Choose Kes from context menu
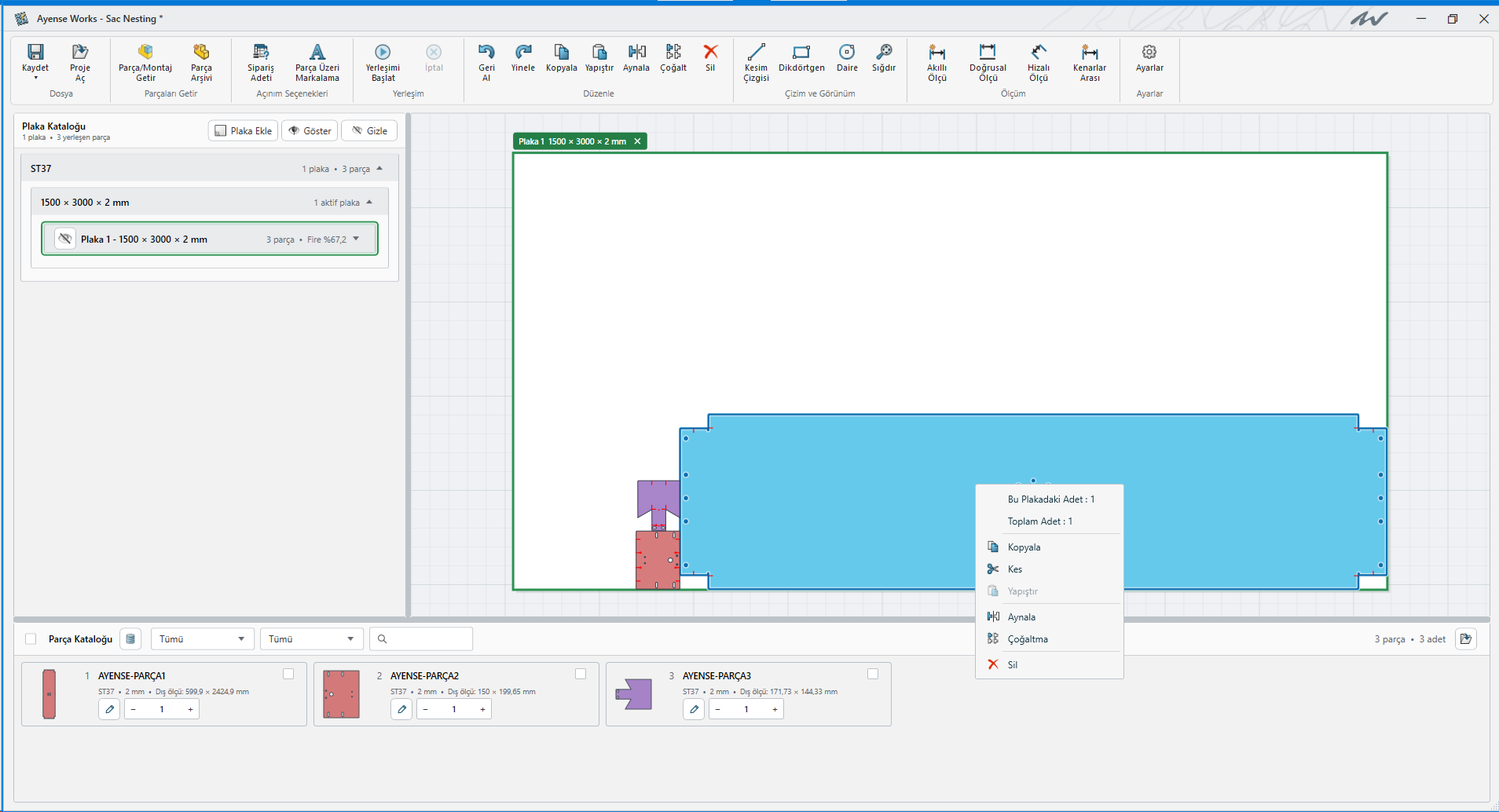The width and height of the screenshot is (1499, 812). (1050, 569)
